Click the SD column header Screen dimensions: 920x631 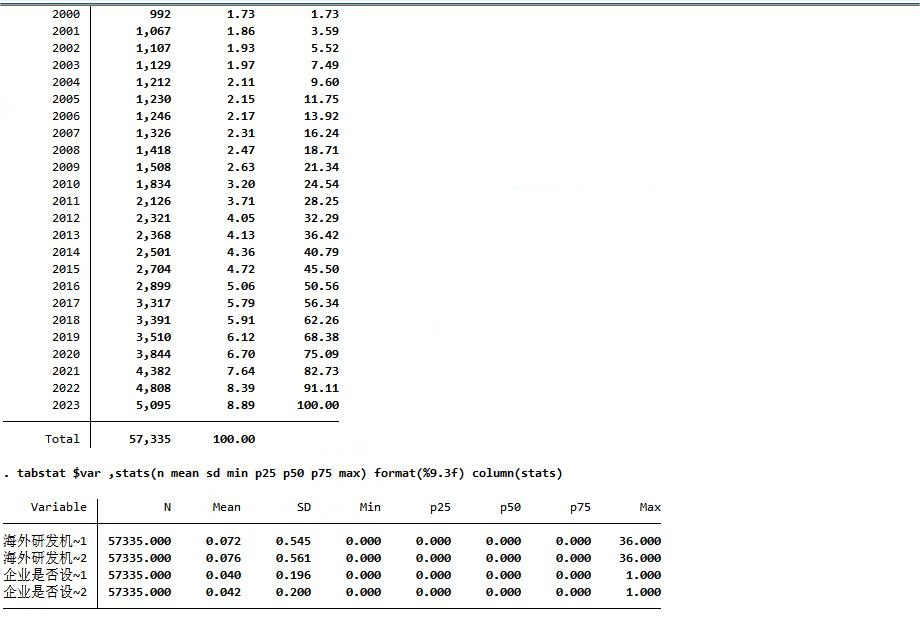(x=304, y=507)
